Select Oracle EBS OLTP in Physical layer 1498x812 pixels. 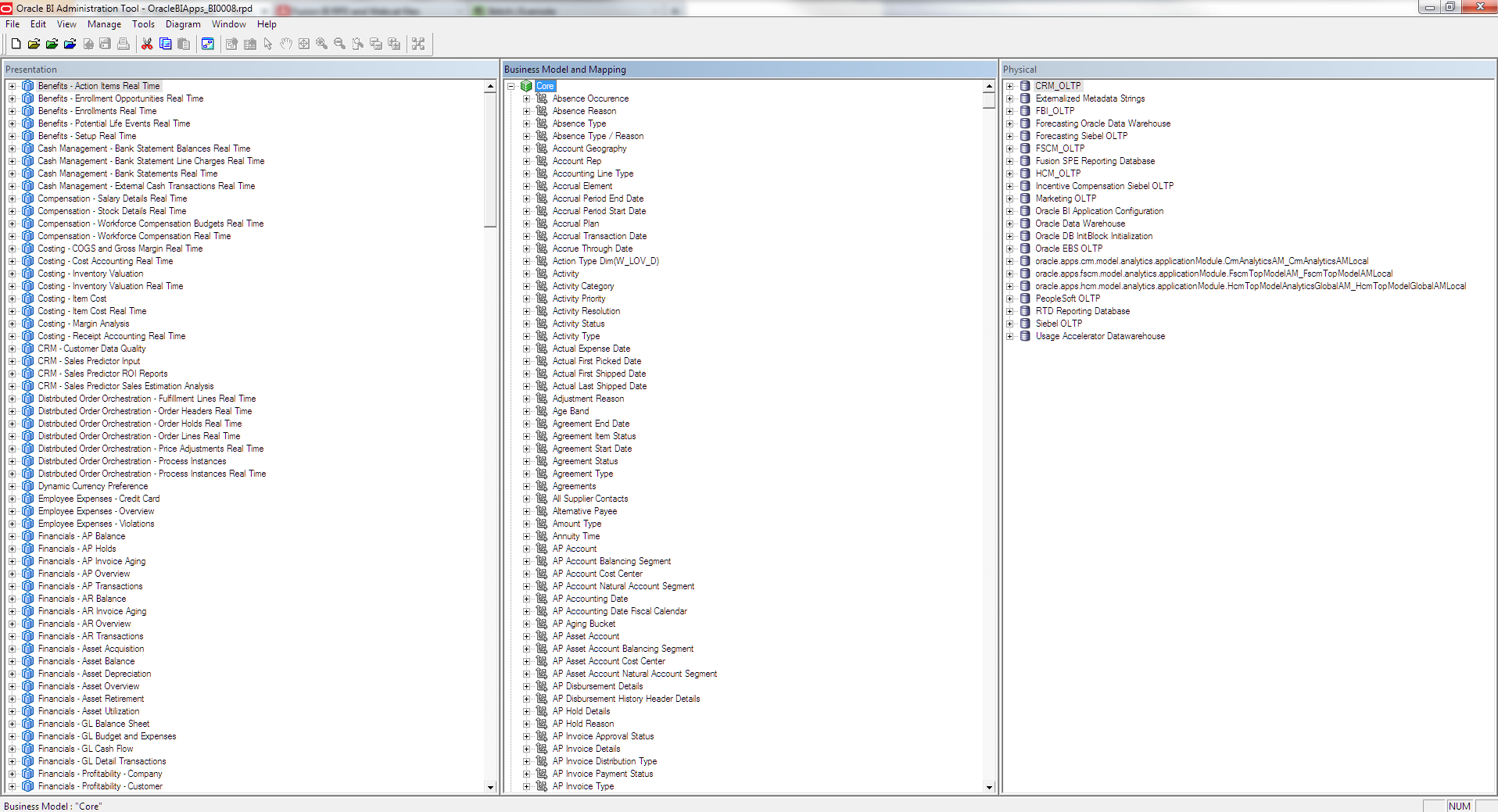(x=1069, y=249)
